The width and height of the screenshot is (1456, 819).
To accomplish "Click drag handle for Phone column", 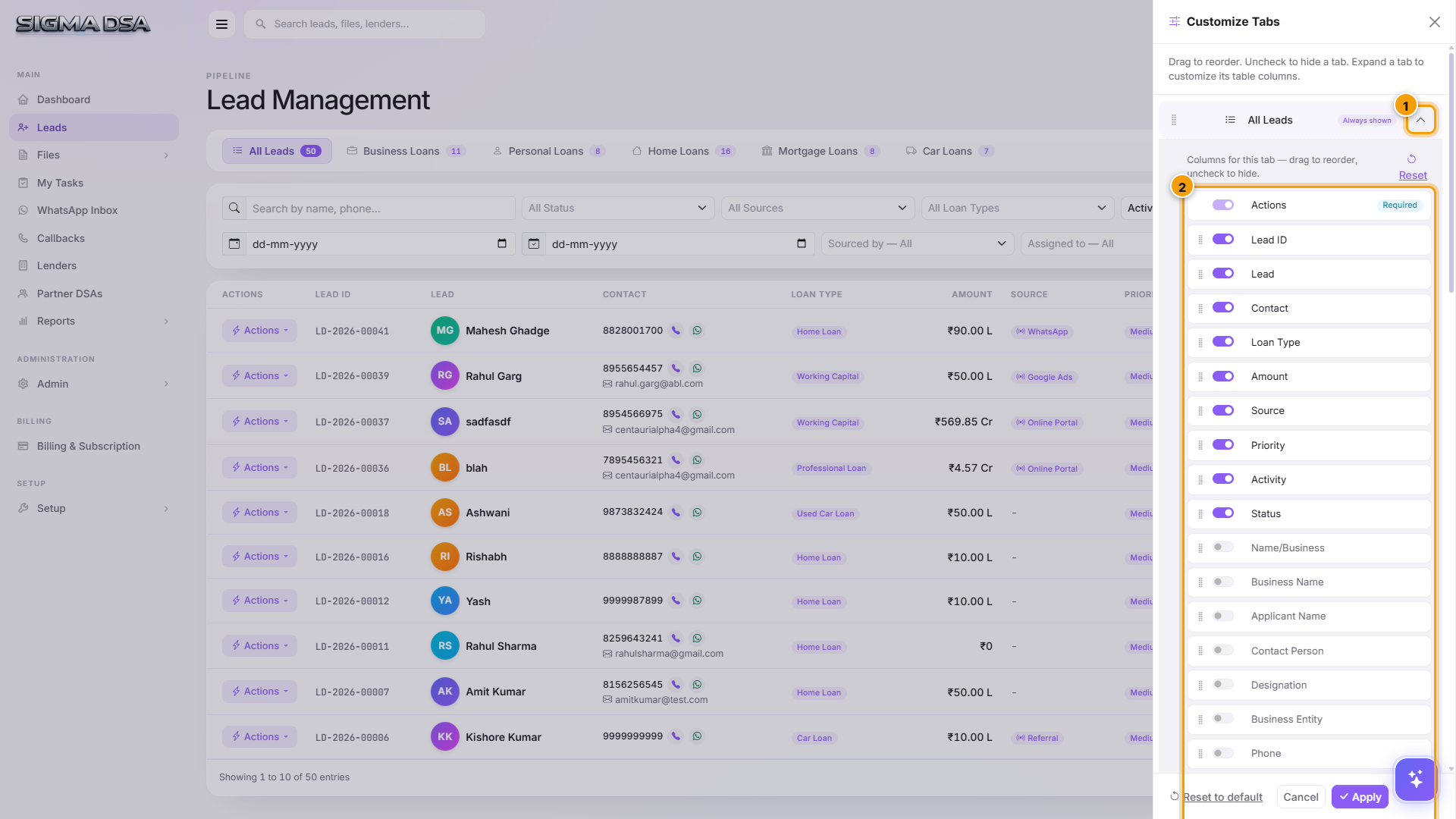I will (x=1200, y=754).
